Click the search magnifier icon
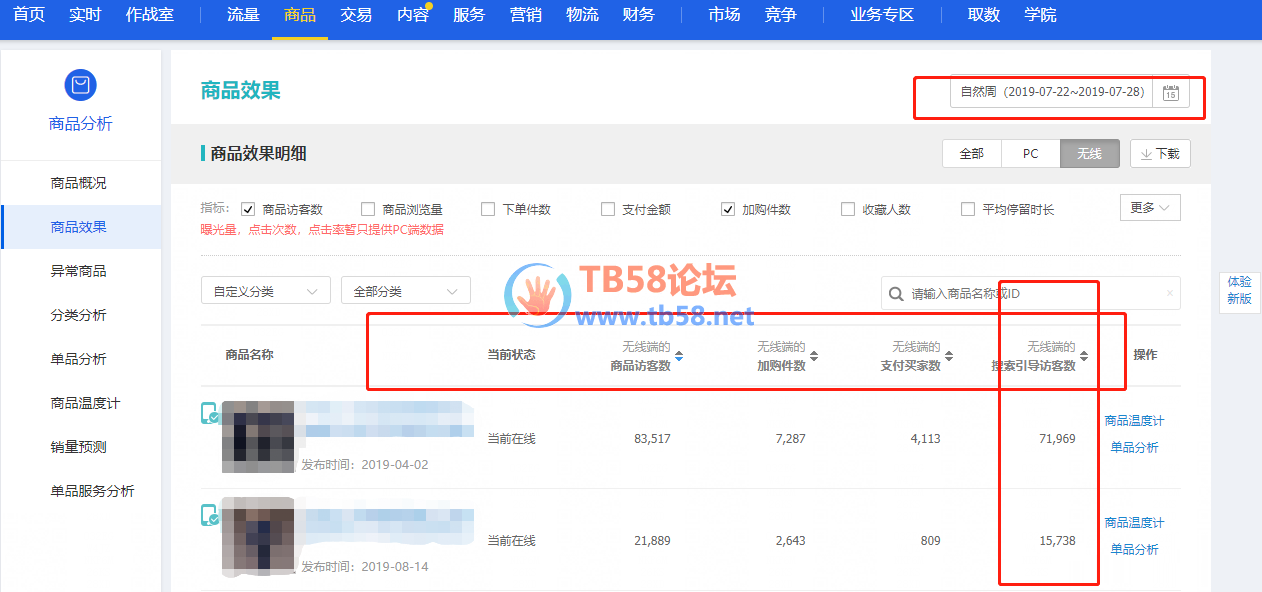The width and height of the screenshot is (1262, 592). click(x=895, y=294)
